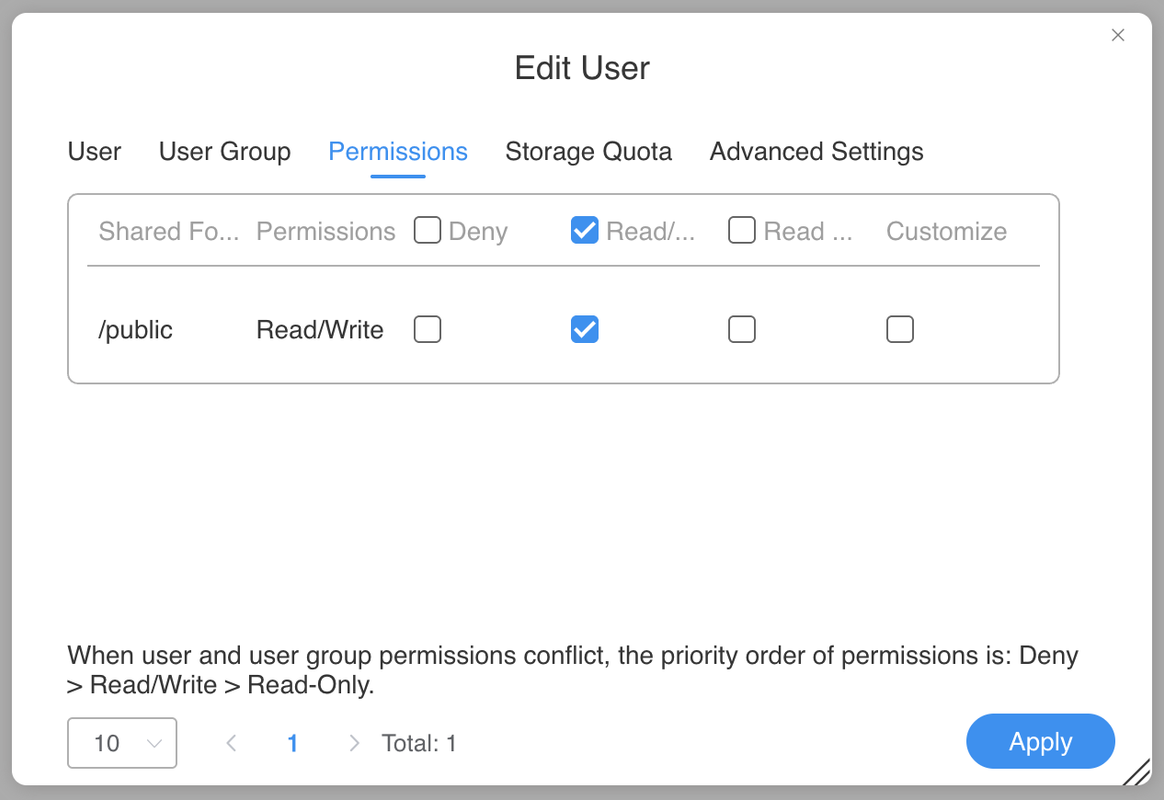Image resolution: width=1164 pixels, height=800 pixels.
Task: Enable Read-Only for the /public folder
Action: pos(742,329)
